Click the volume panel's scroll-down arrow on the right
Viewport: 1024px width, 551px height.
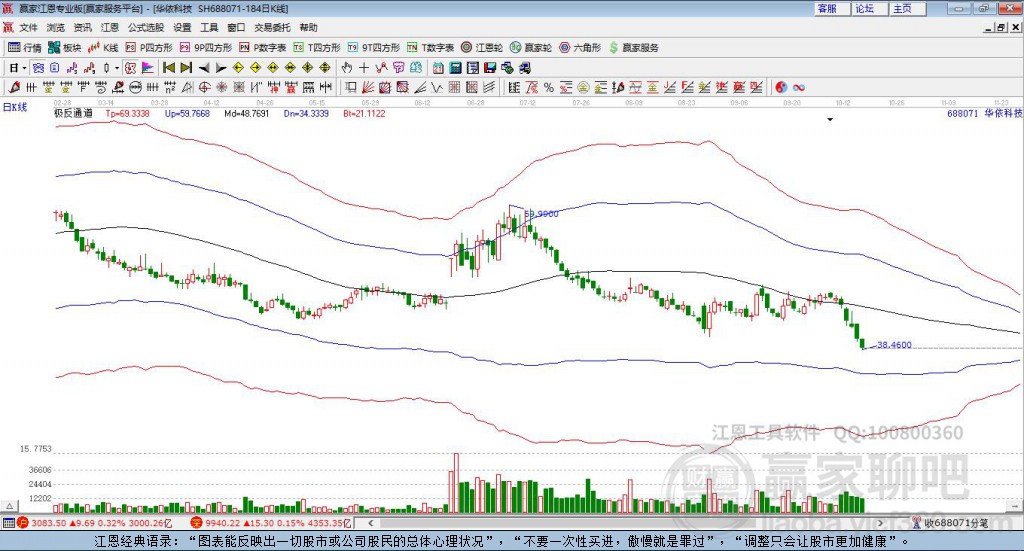coord(1017,506)
